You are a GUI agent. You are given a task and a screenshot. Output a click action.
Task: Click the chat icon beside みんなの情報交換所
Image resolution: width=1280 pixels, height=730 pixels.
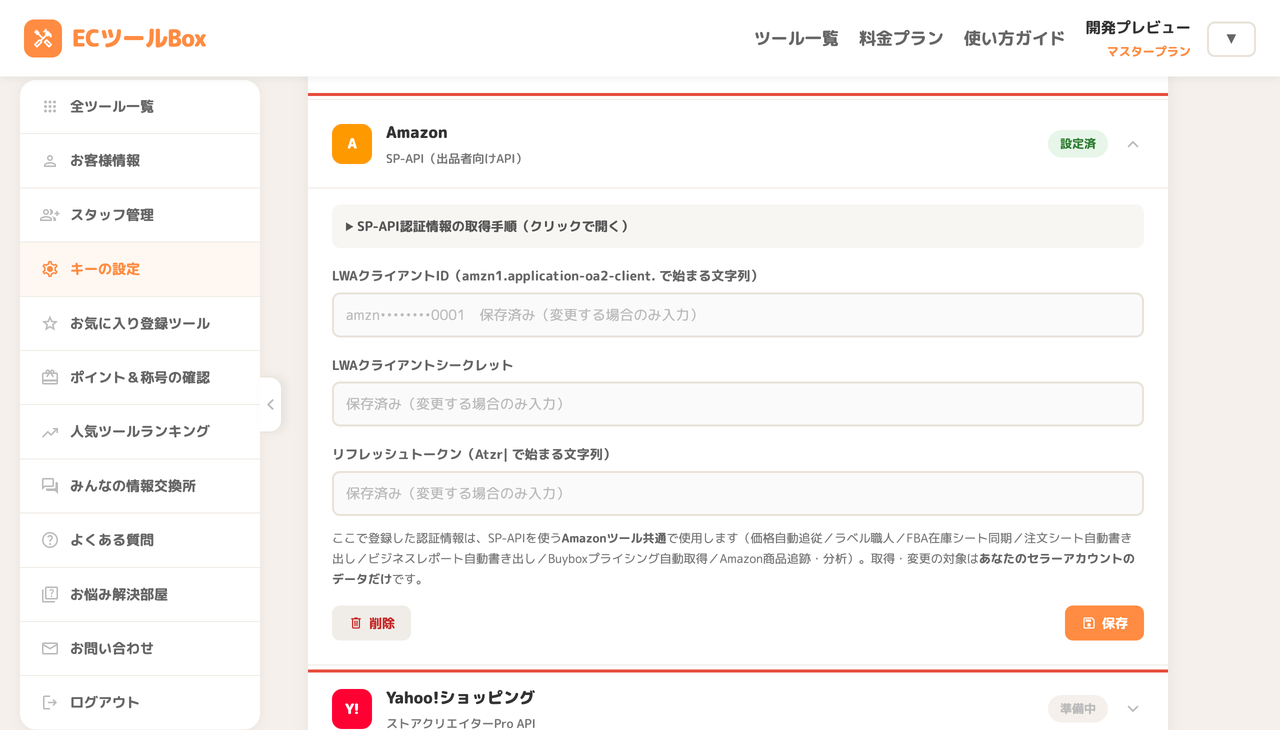[x=50, y=486]
